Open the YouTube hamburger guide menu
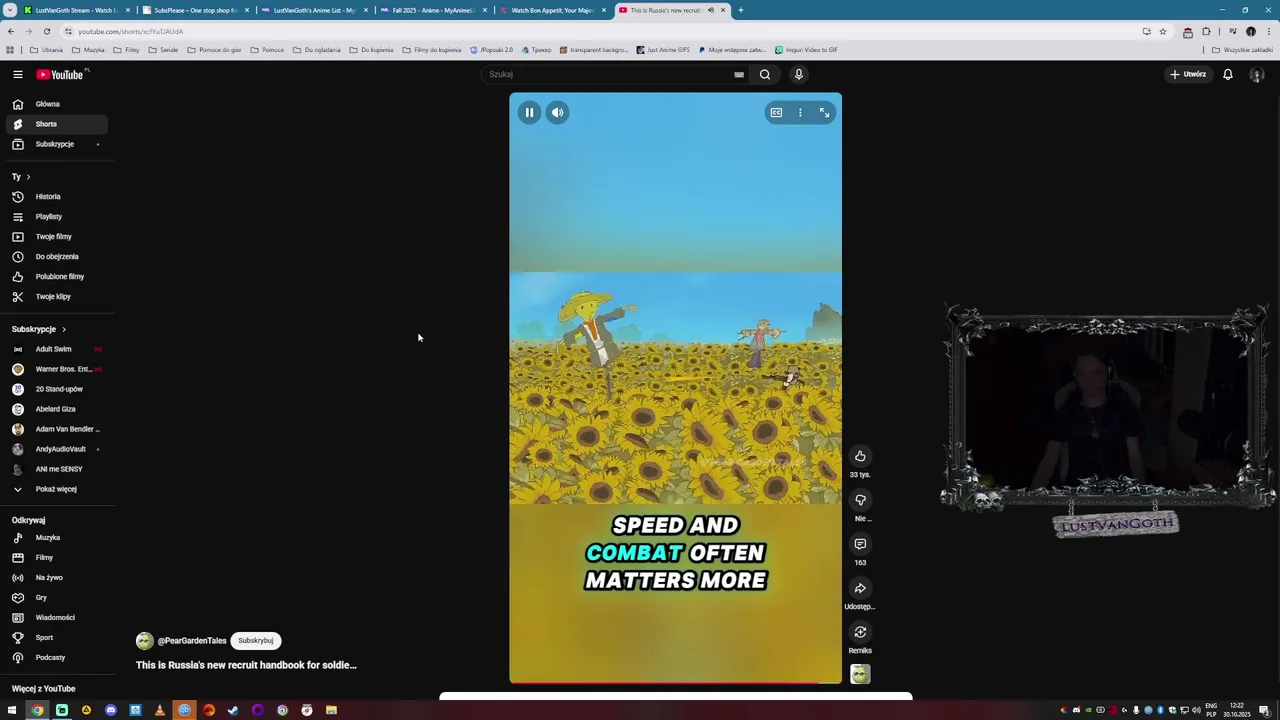The image size is (1280, 720). tap(18, 74)
